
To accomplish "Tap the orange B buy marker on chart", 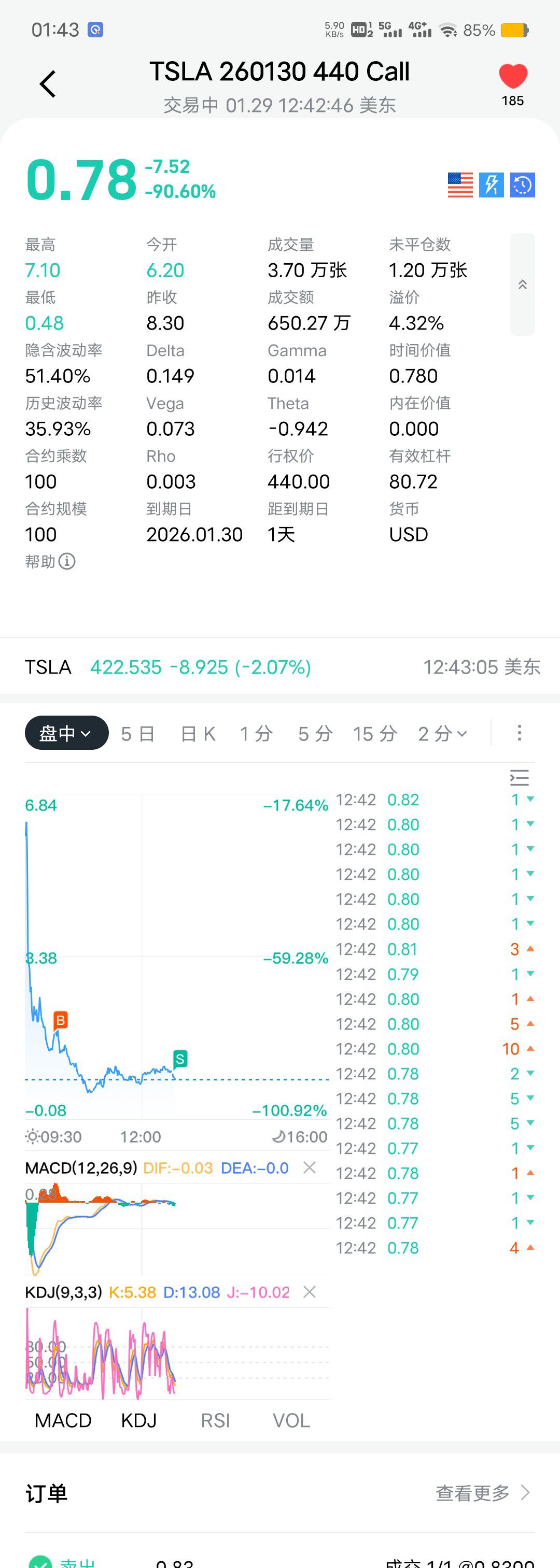I will (x=60, y=1020).
